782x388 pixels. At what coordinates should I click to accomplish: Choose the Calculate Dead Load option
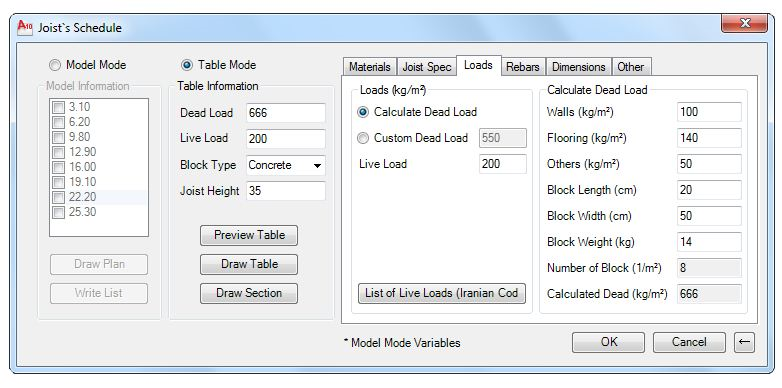[x=363, y=112]
